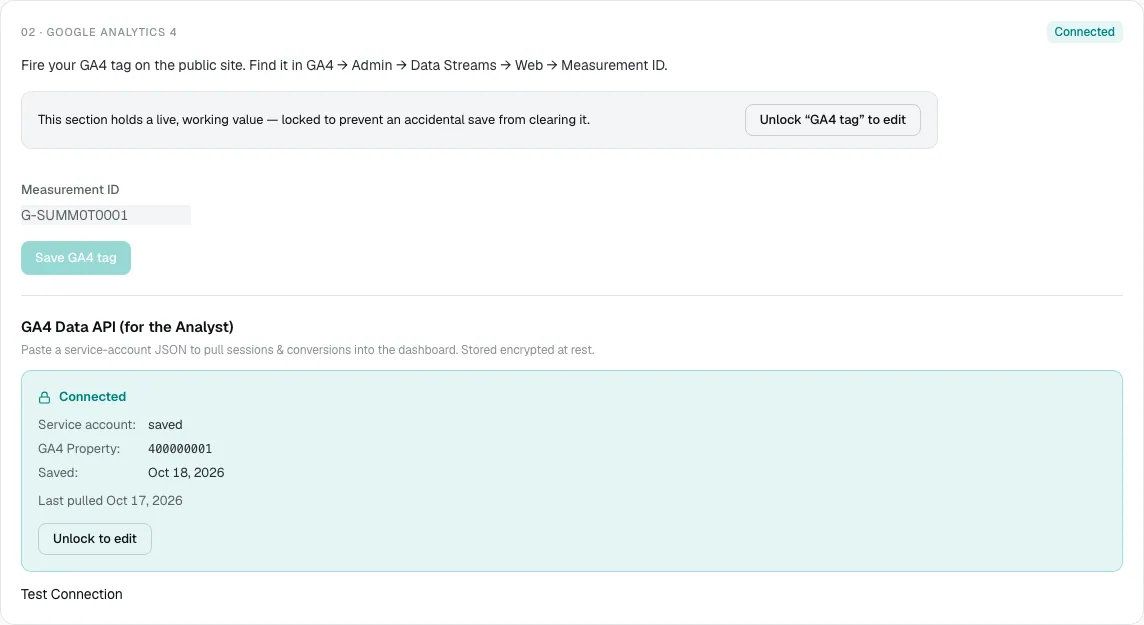1144x625 pixels.
Task: Click the Last pulled Oct 17, 2026 text
Action: coord(110,500)
